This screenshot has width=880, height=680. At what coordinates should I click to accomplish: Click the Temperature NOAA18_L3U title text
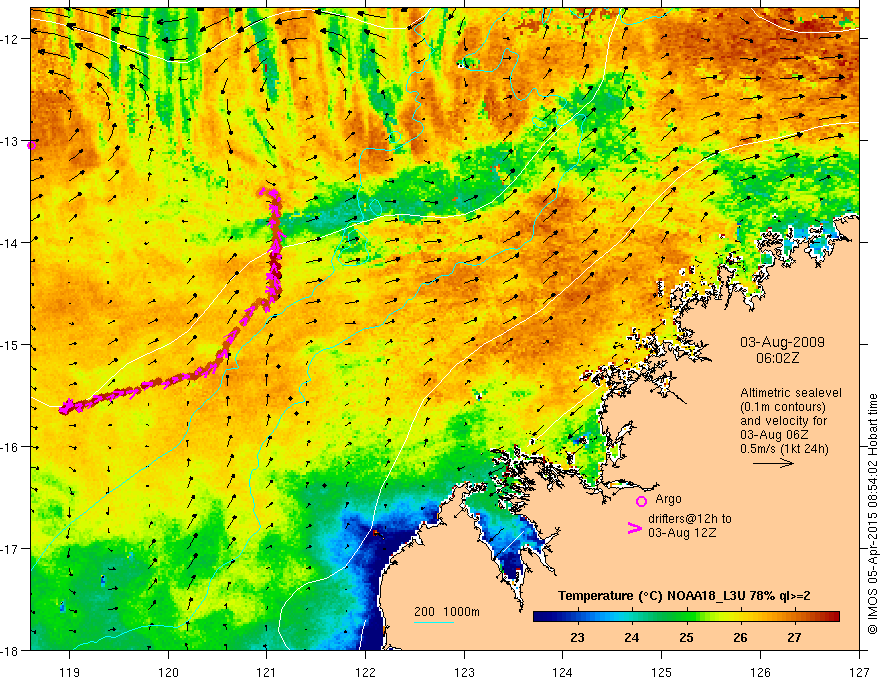click(x=684, y=596)
